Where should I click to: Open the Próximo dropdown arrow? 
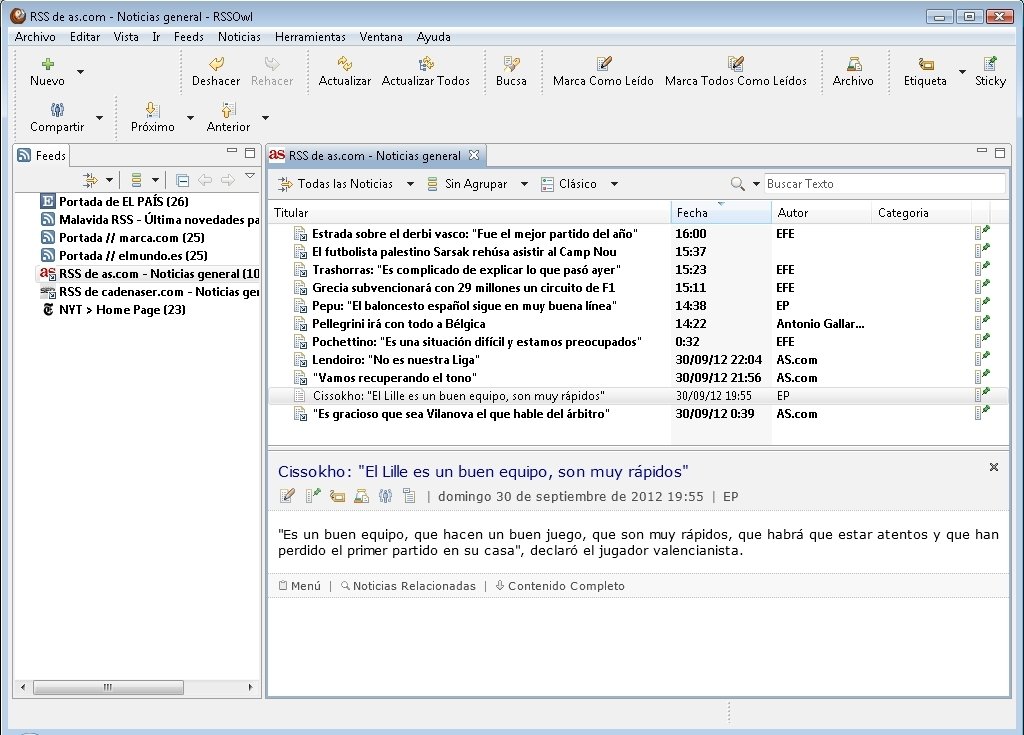[x=190, y=118]
